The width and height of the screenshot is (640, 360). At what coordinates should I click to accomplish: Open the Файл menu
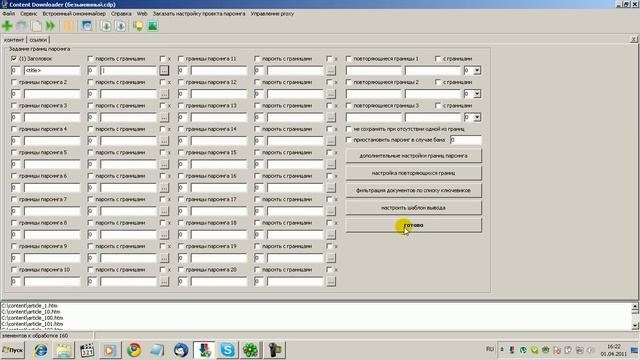point(8,13)
